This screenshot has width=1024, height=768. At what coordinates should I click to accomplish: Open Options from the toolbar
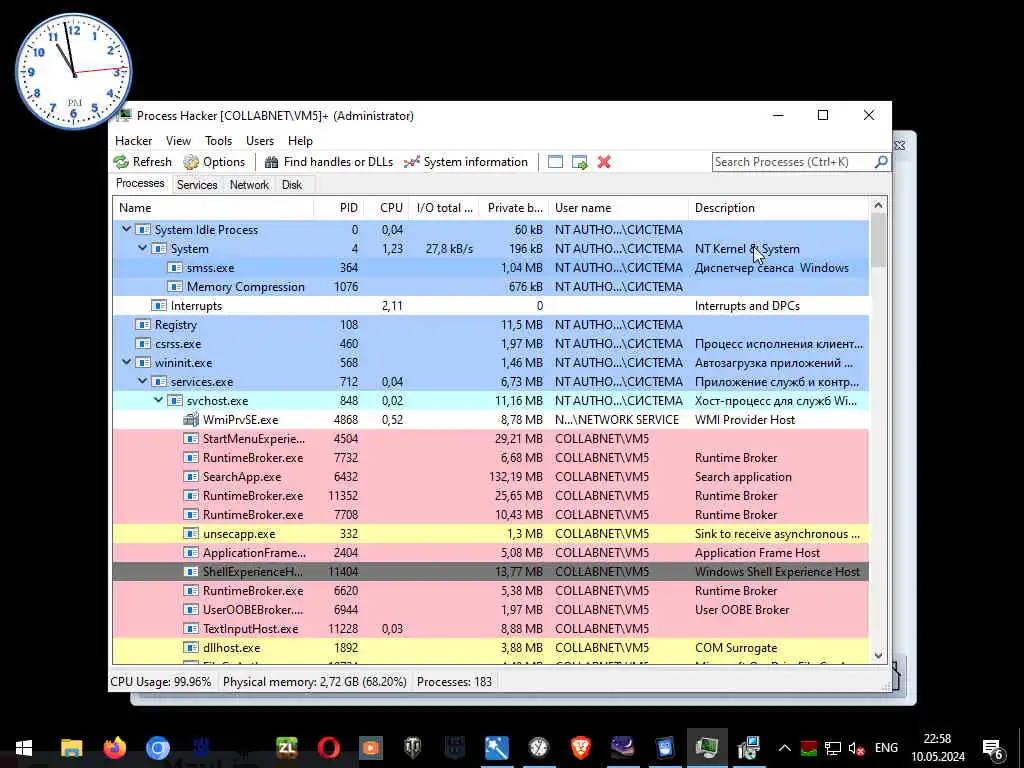point(214,162)
